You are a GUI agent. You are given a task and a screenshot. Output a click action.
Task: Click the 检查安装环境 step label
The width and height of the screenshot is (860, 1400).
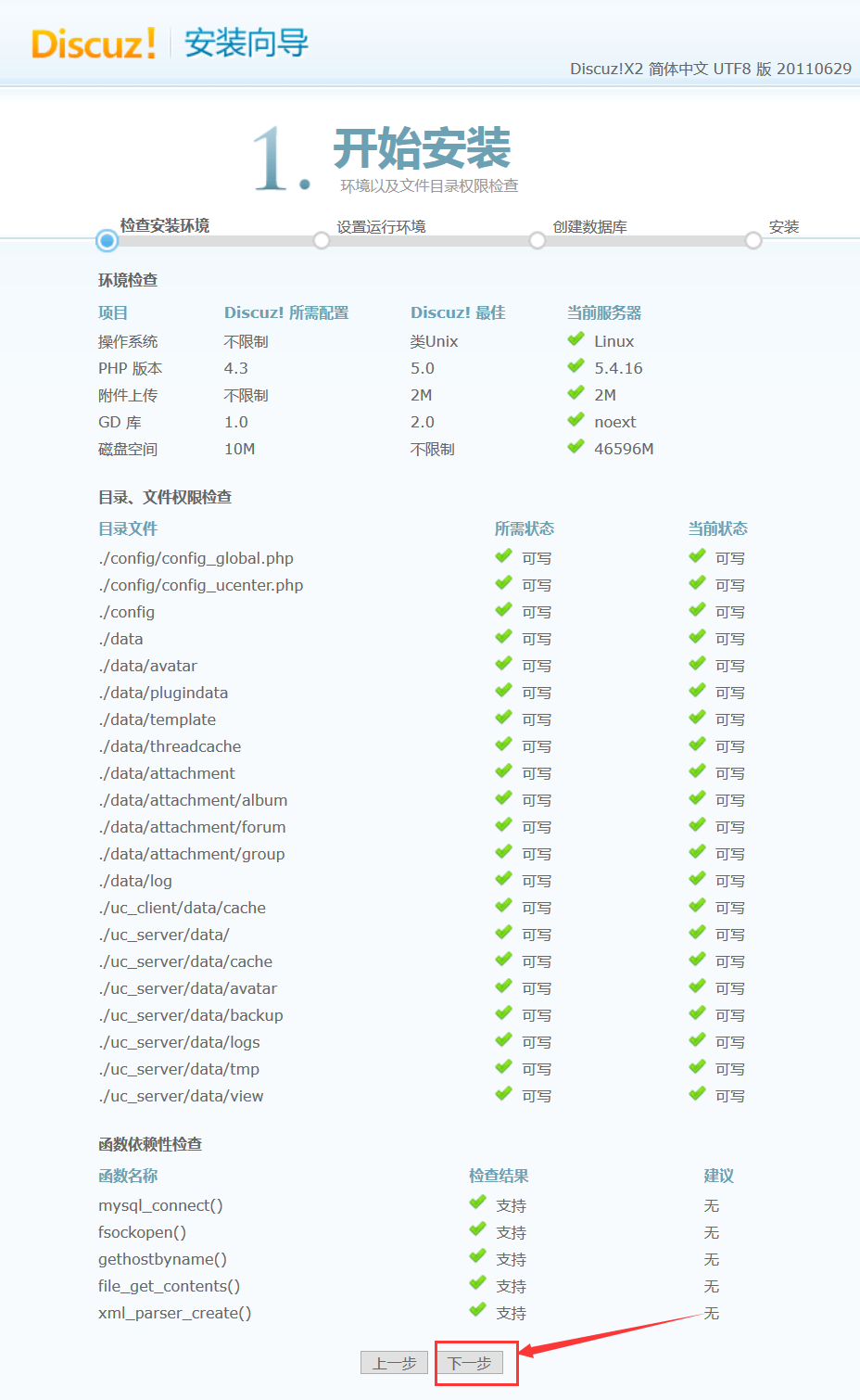click(165, 225)
